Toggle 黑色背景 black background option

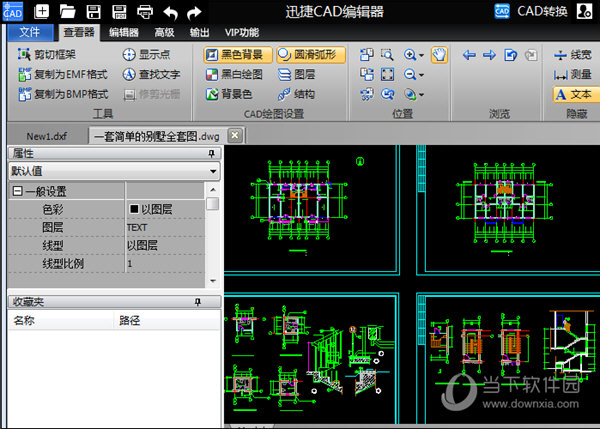point(238,55)
